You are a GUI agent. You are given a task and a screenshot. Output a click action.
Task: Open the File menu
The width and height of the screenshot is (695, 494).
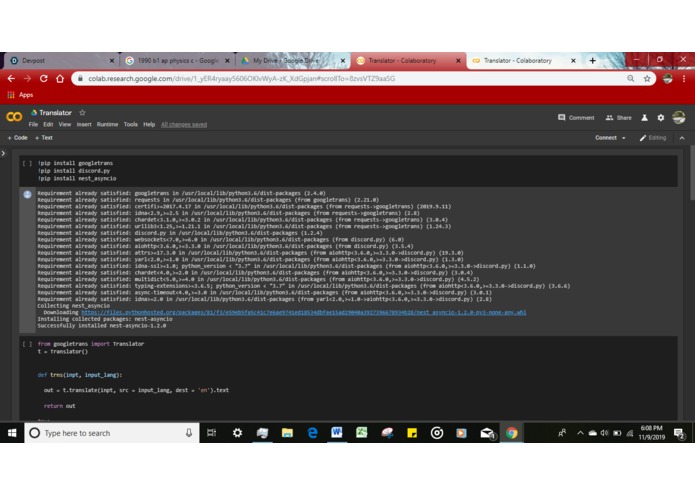33,124
